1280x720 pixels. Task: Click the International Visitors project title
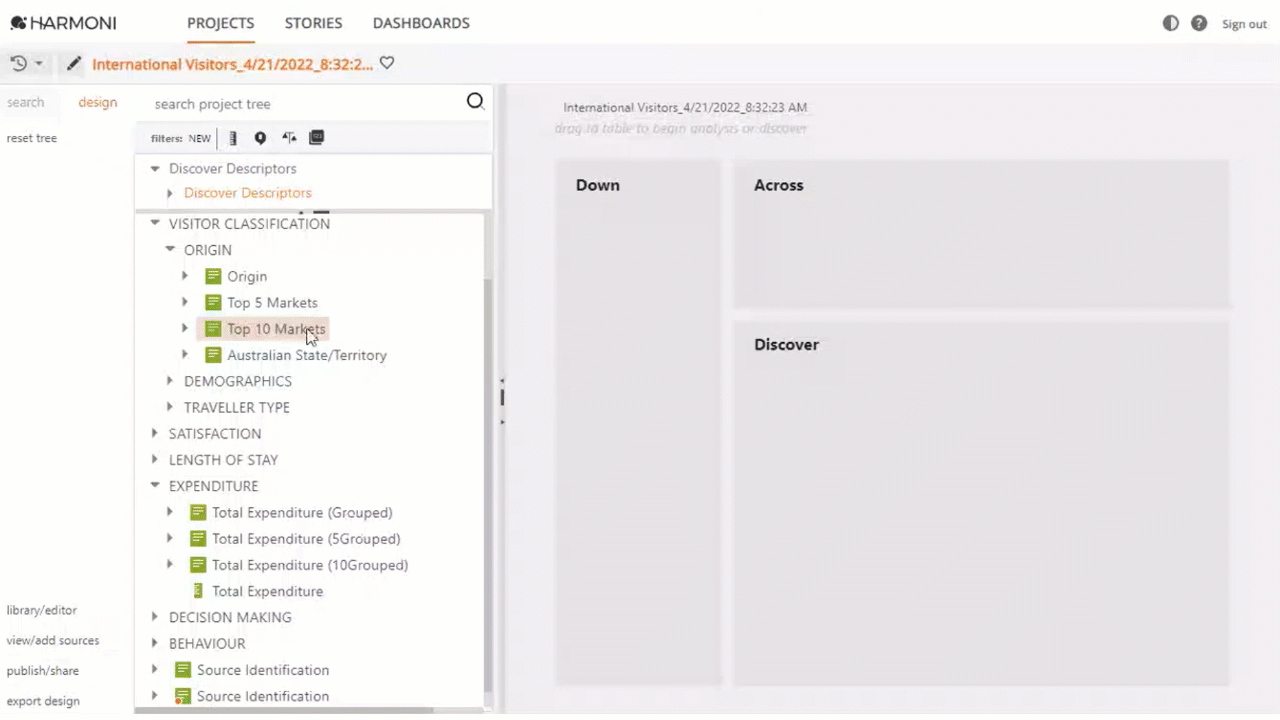tap(233, 64)
